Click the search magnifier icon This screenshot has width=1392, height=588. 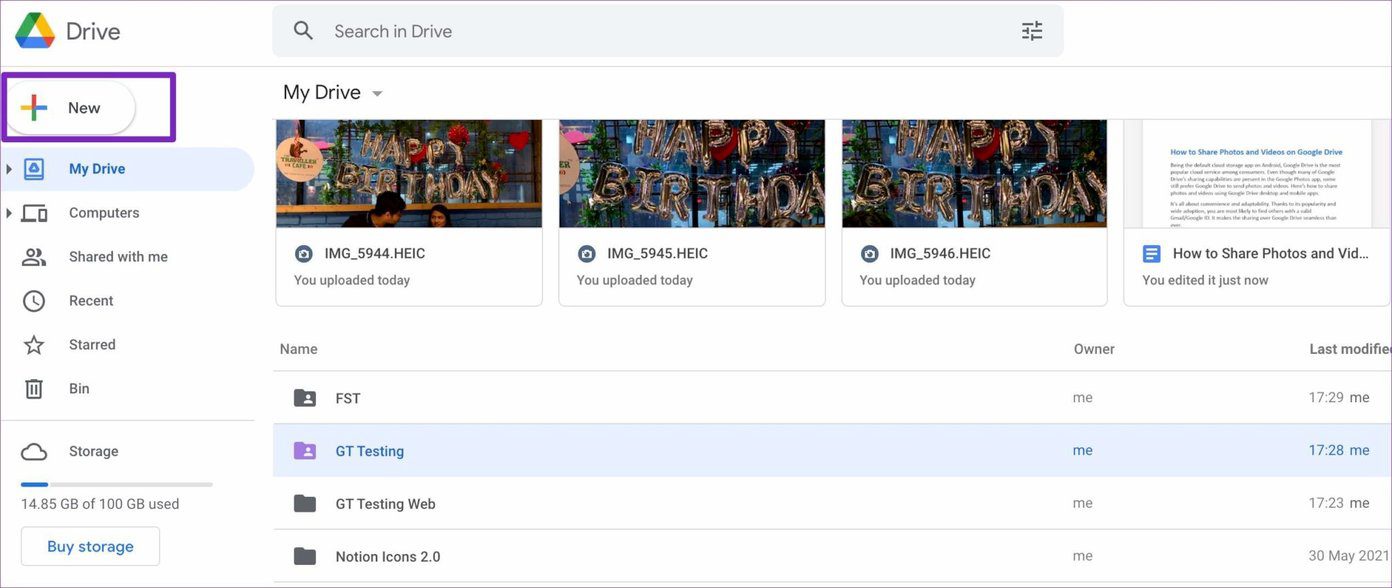pyautogui.click(x=304, y=31)
